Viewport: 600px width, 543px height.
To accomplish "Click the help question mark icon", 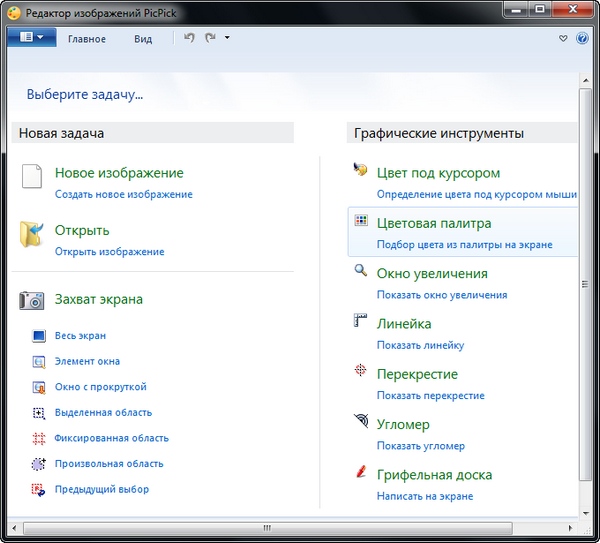I will click(x=582, y=39).
